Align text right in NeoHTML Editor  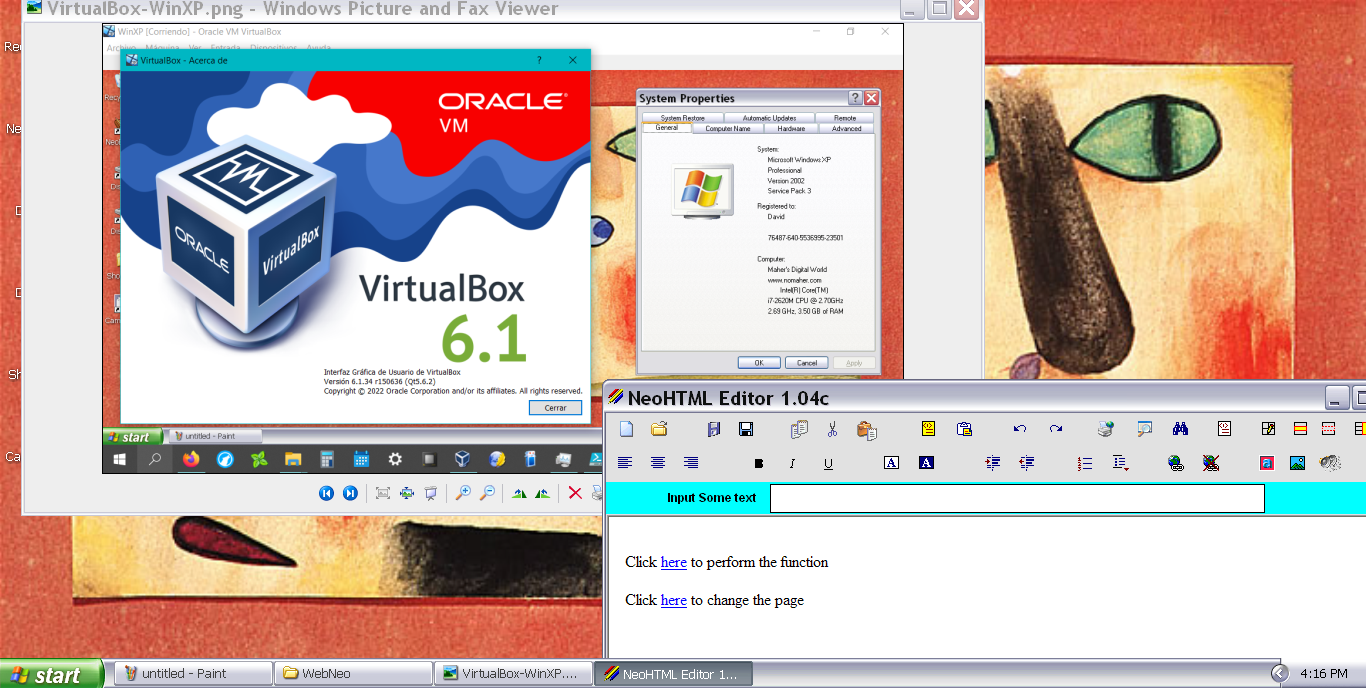(691, 462)
